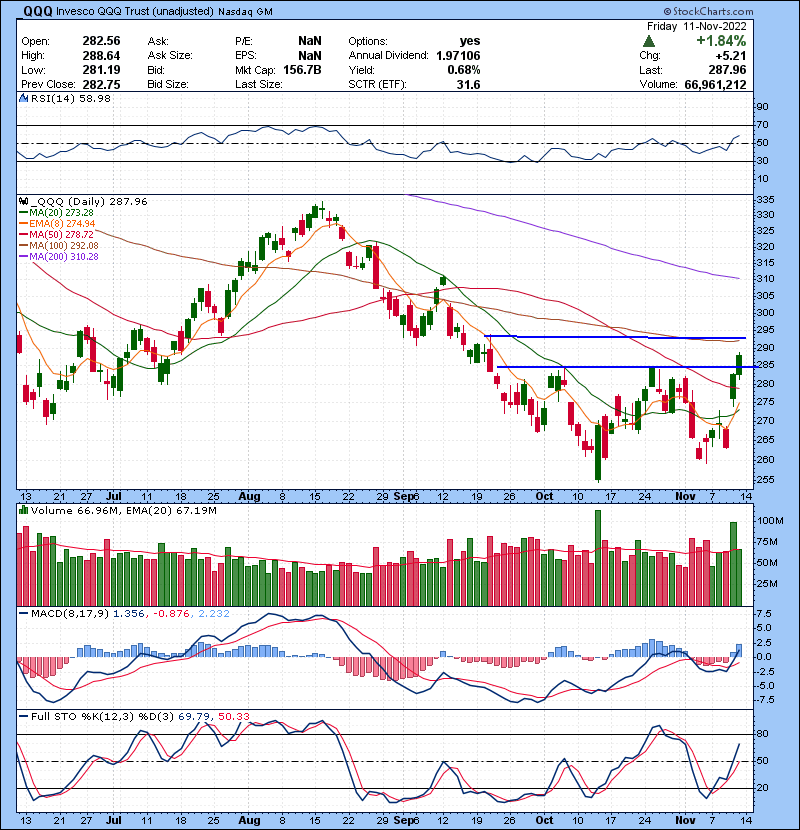
Task: Click the 'Invesco QQQ Trust (unadjusted)' title
Action: pos(134,11)
